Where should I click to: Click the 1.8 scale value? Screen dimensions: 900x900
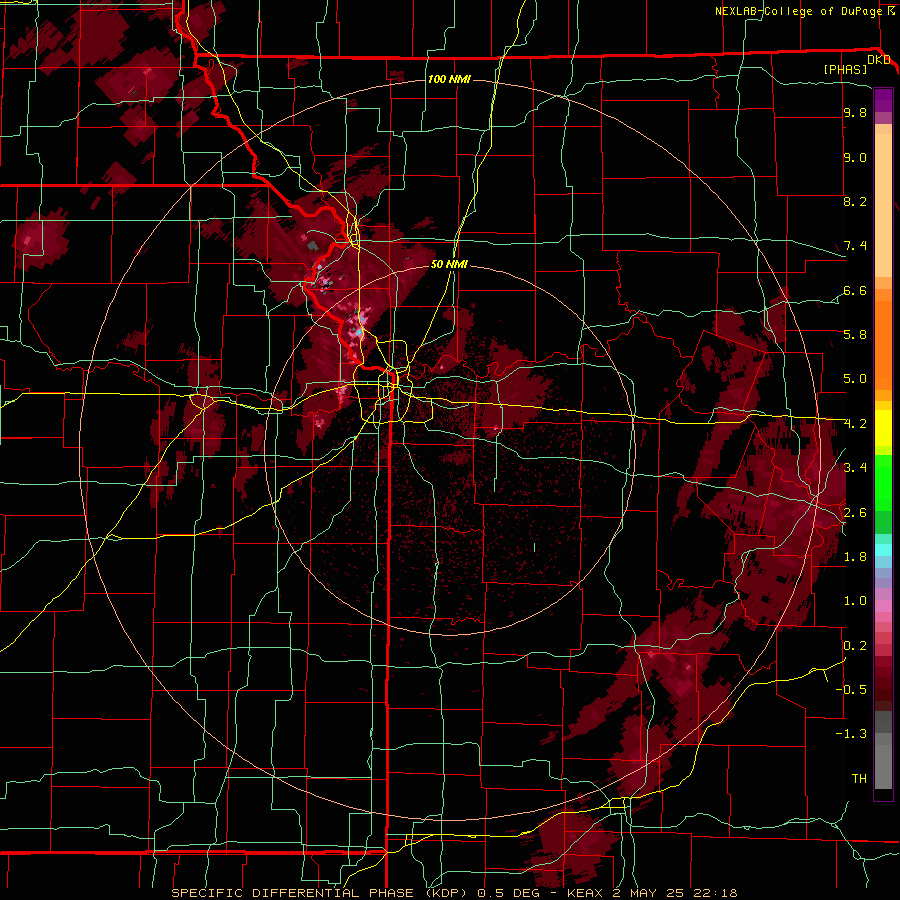click(855, 556)
